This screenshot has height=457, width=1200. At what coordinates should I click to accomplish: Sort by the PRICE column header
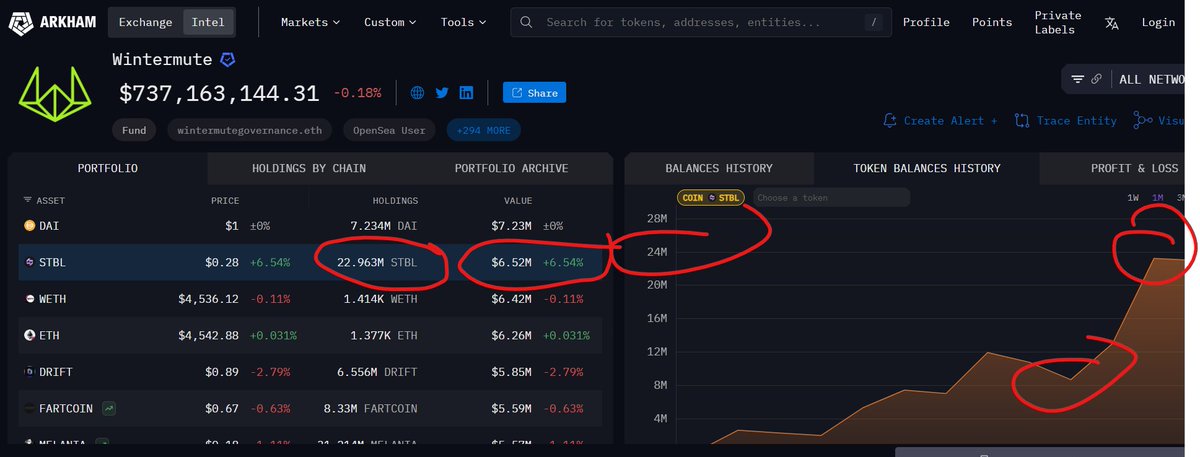[225, 200]
